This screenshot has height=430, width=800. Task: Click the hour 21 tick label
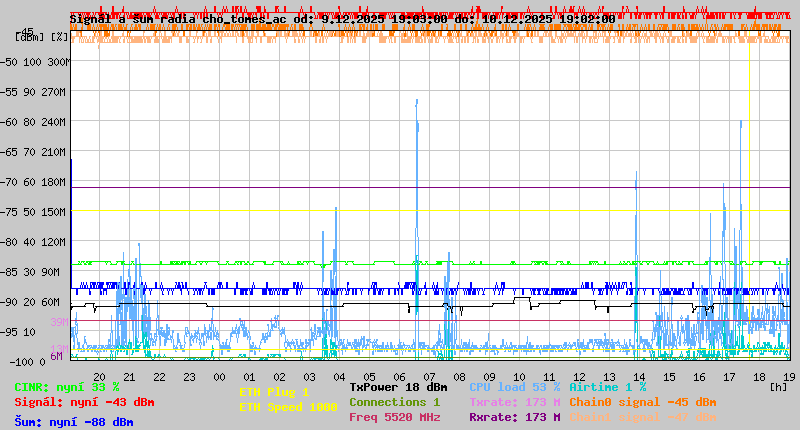130,377
